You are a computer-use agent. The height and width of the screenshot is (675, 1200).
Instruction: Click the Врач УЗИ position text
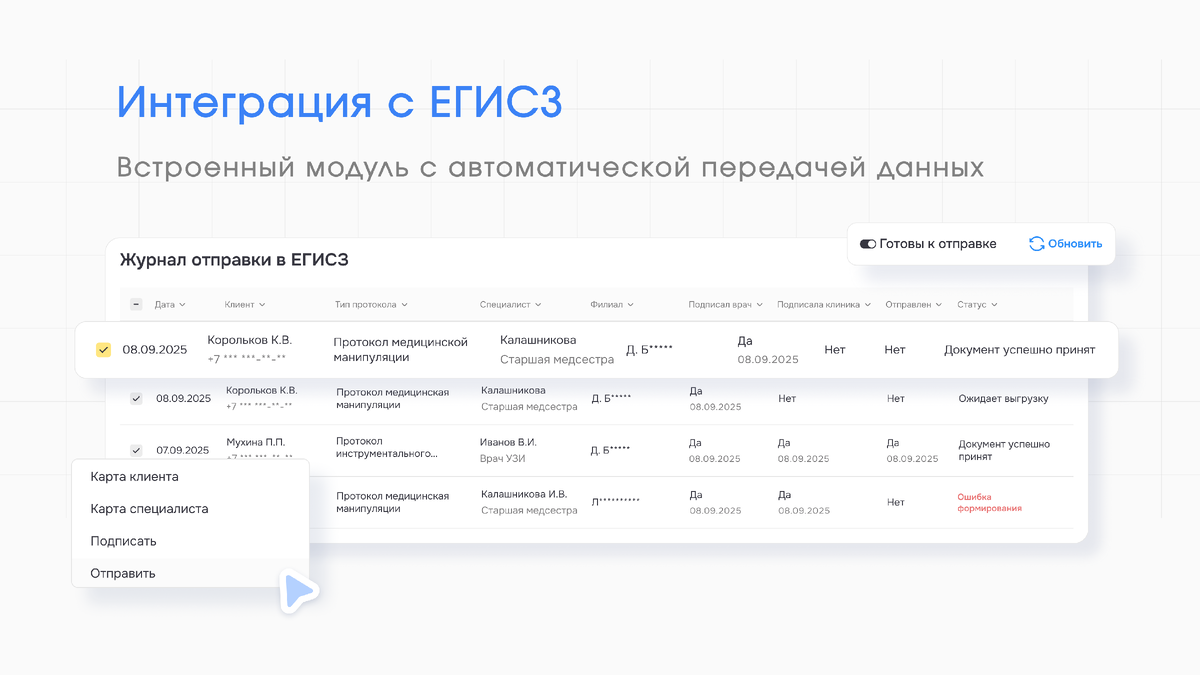pos(502,459)
